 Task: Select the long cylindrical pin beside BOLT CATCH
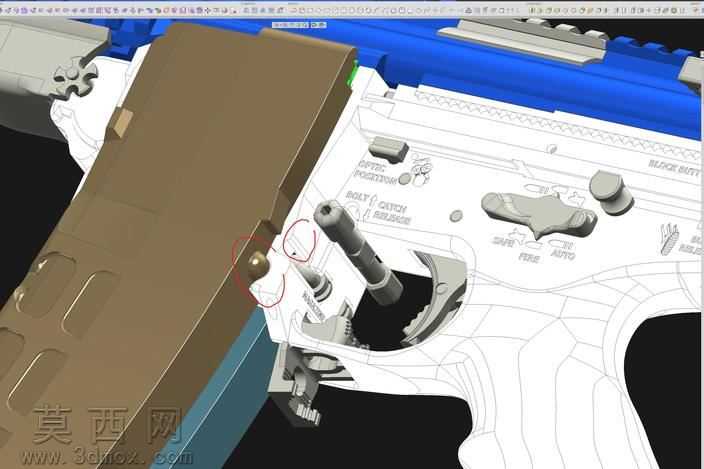[358, 253]
